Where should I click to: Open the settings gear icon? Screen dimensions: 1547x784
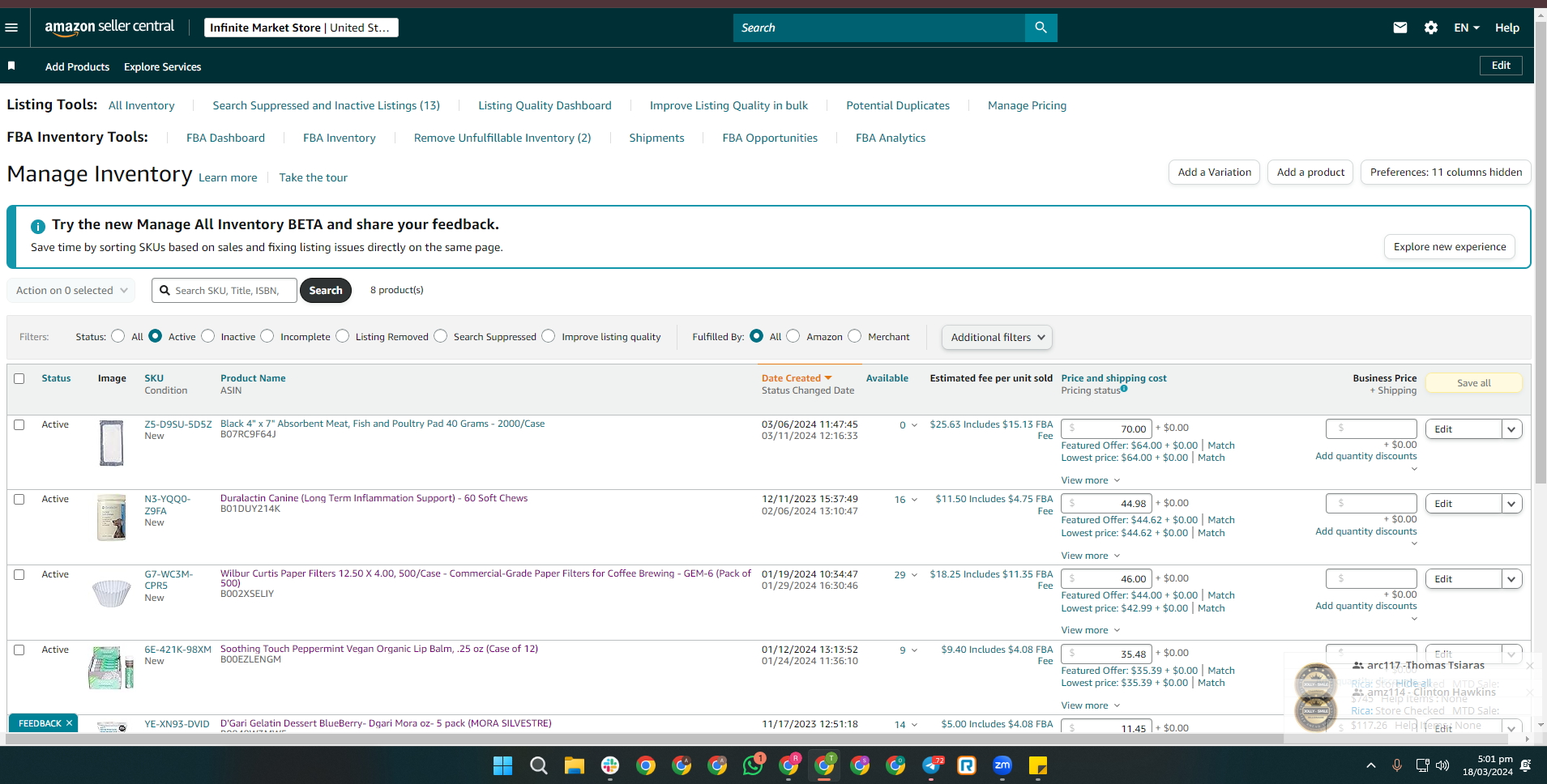point(1431,28)
